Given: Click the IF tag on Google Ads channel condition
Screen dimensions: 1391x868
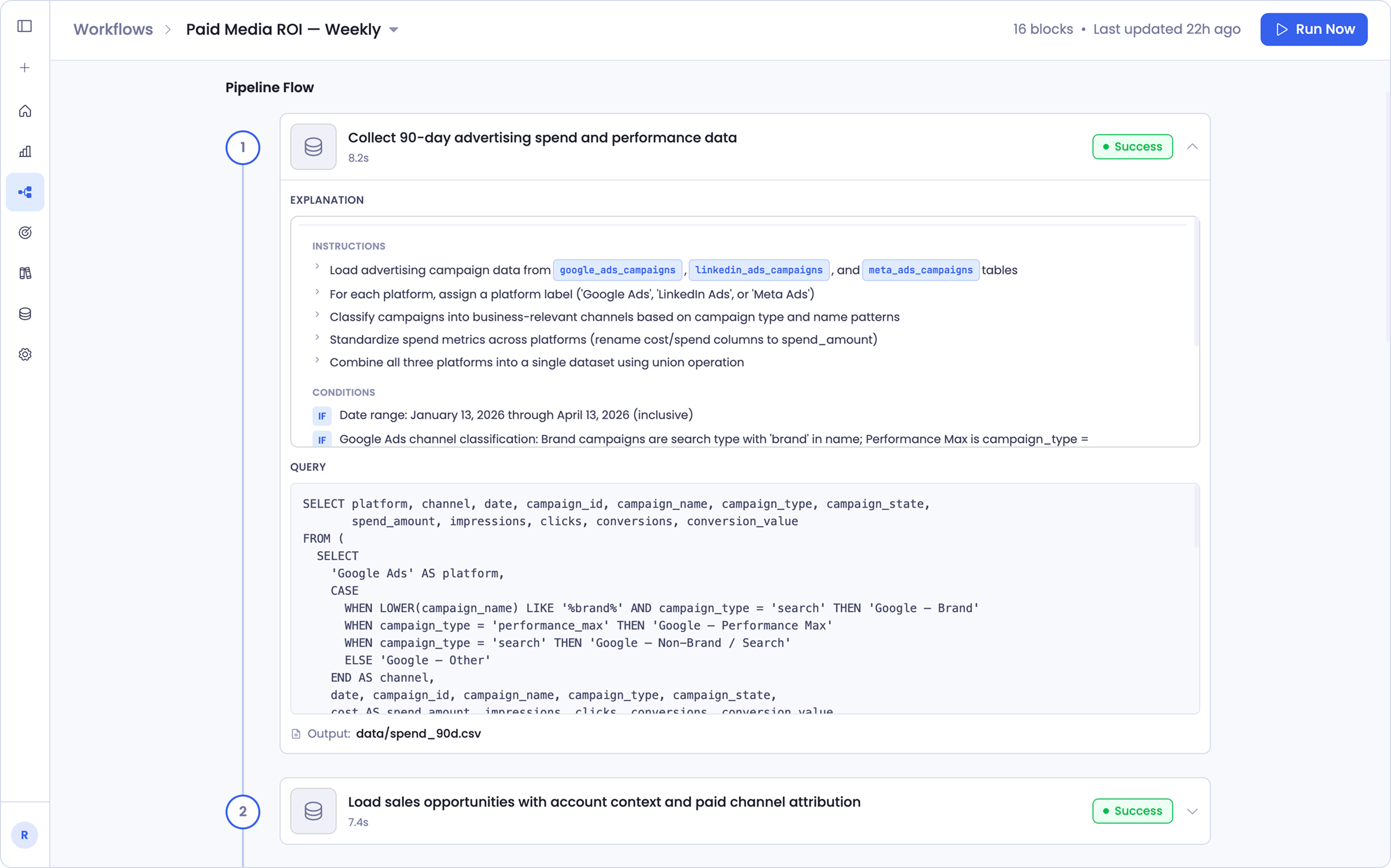Looking at the screenshot, I should coord(322,440).
